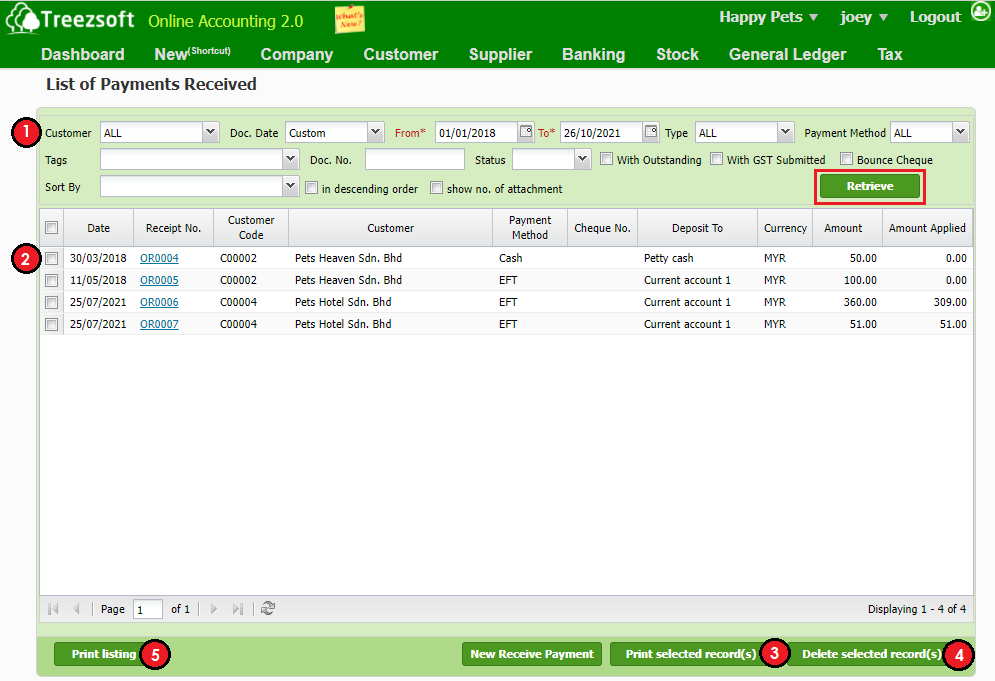
Task: Click the What's New sticky note icon
Action: [x=350, y=19]
